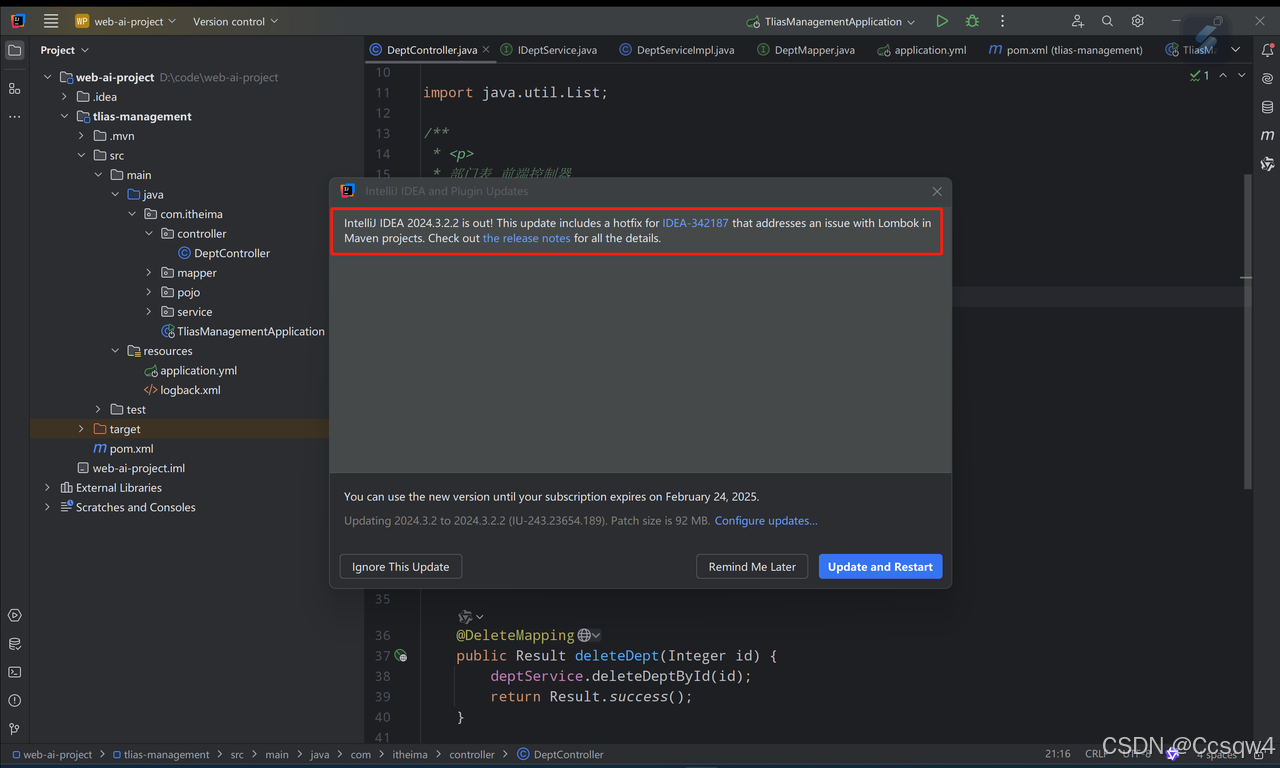Open web-ai-project project dropdown

(x=126, y=21)
